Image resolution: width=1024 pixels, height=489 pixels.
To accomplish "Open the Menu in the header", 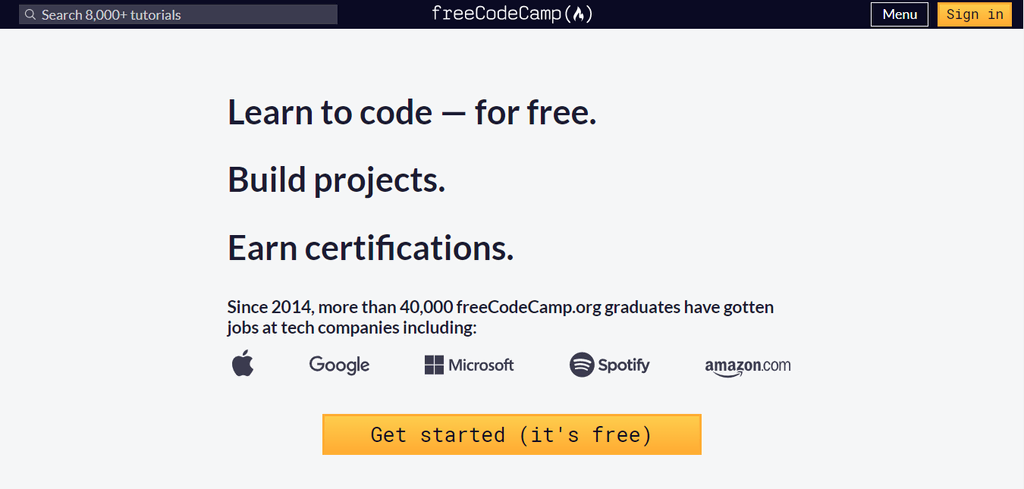I will (x=899, y=15).
